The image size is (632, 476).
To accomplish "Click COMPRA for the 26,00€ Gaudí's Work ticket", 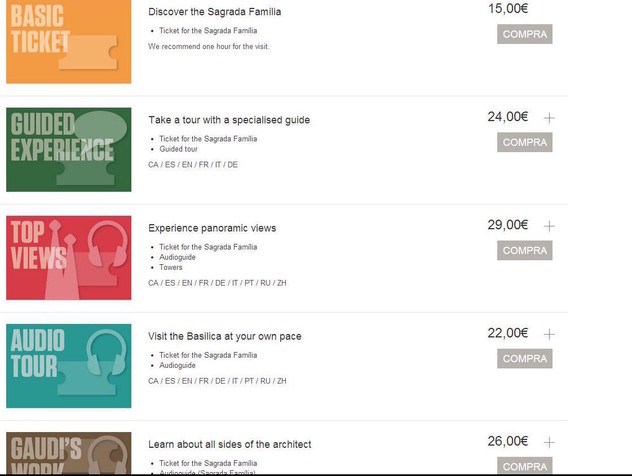I will click(x=524, y=466).
